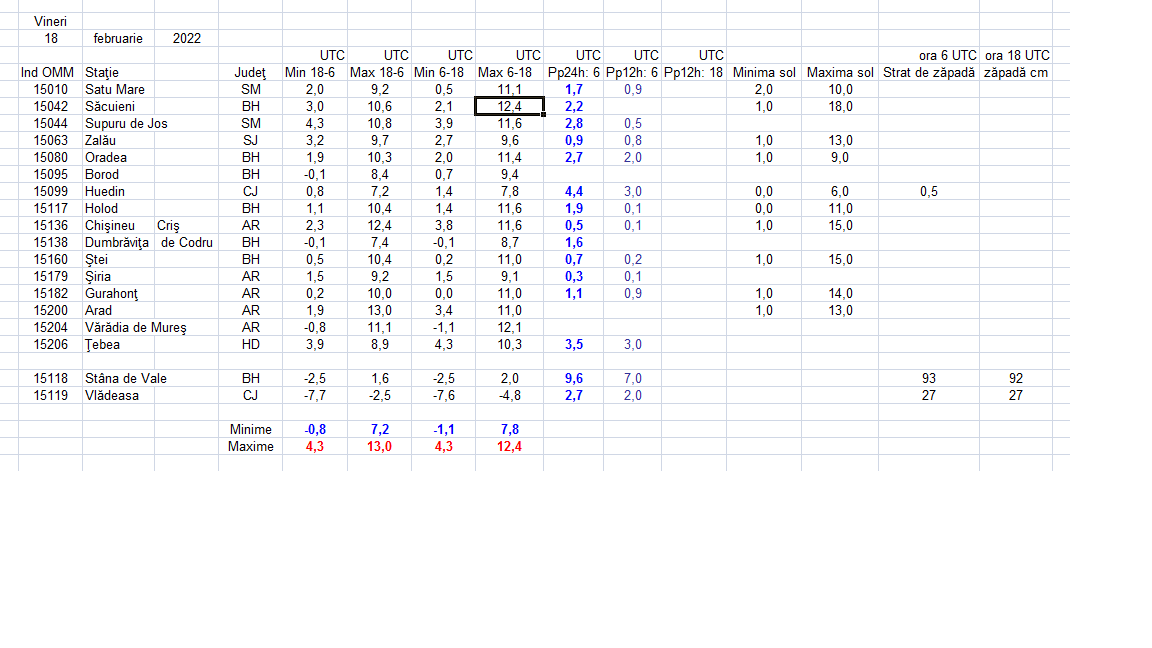Viewport: 1152px width, 648px height.
Task: Select snow layer value 0,5 for Huedin
Action: 929,191
